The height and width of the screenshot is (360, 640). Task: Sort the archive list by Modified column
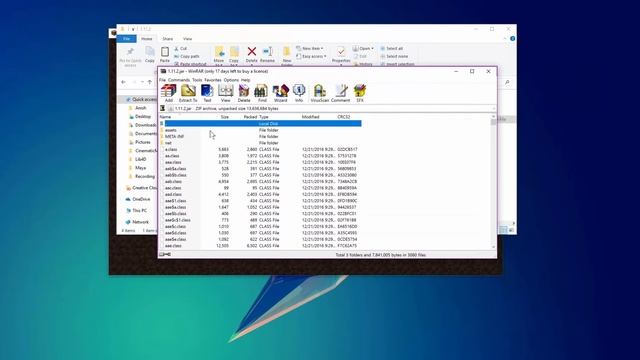point(310,117)
